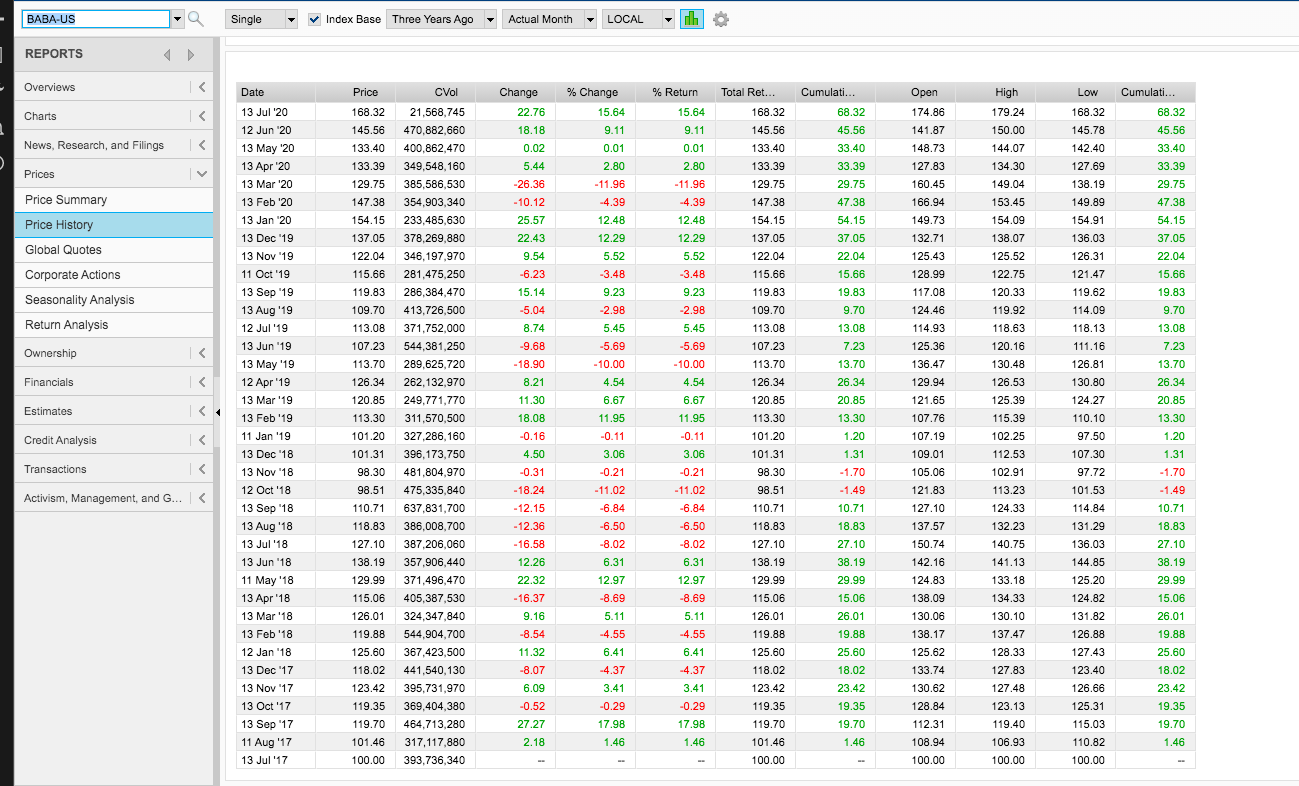The width and height of the screenshot is (1299, 786).
Task: Expand Activism, Management section chevron
Action: click(x=202, y=498)
